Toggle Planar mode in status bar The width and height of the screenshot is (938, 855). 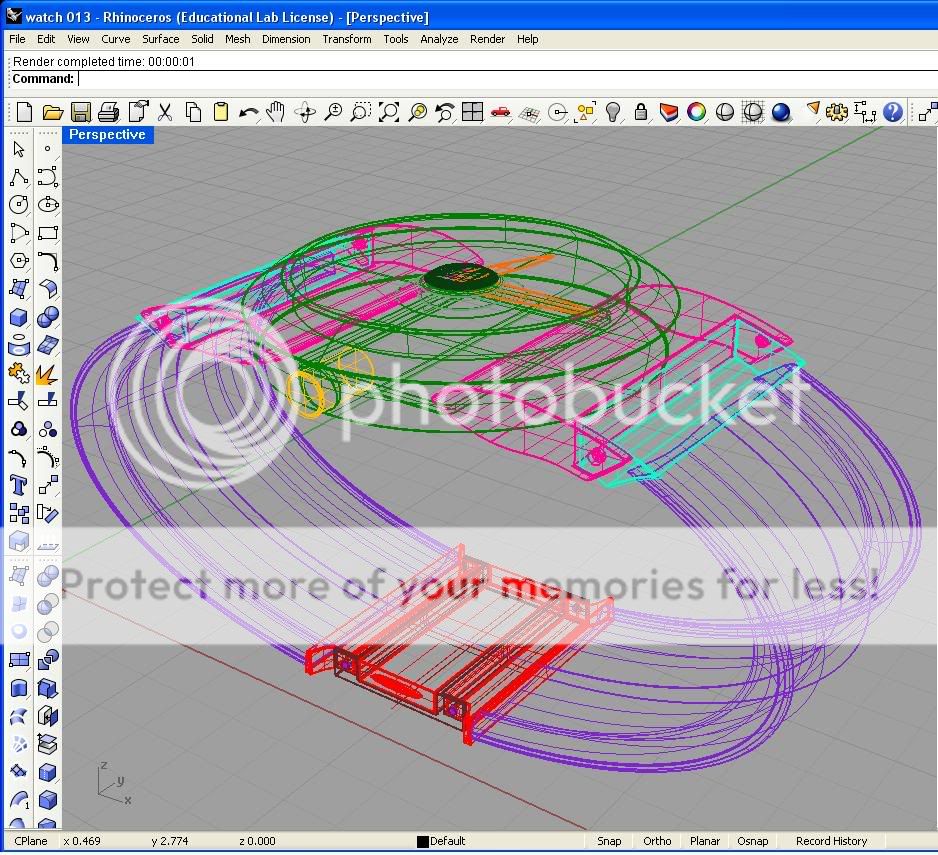[x=705, y=841]
